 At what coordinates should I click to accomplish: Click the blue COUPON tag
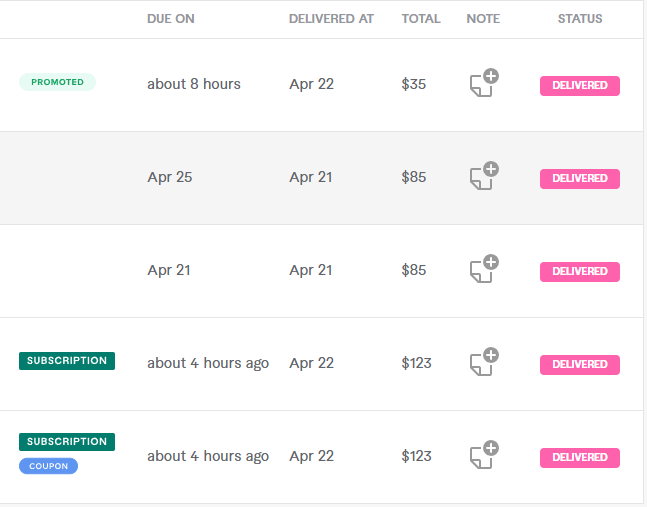coord(48,466)
